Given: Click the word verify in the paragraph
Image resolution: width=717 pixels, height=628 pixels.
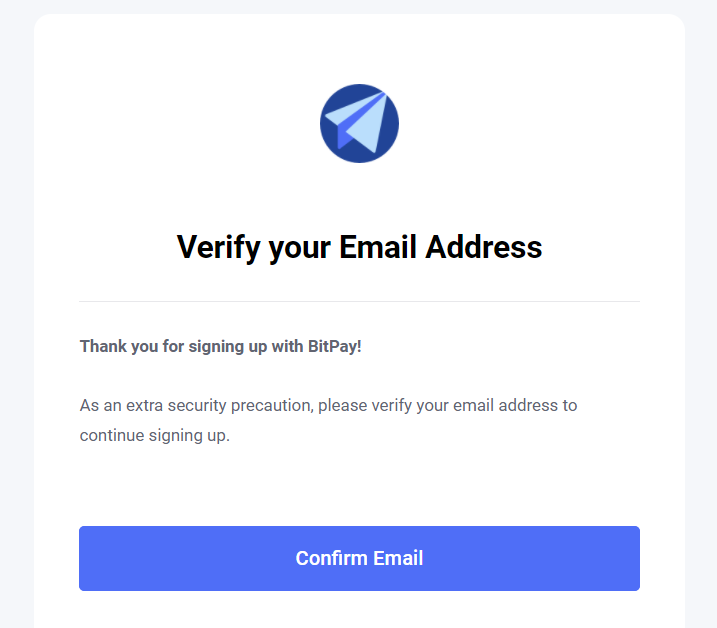Looking at the screenshot, I should pyautogui.click(x=391, y=406).
